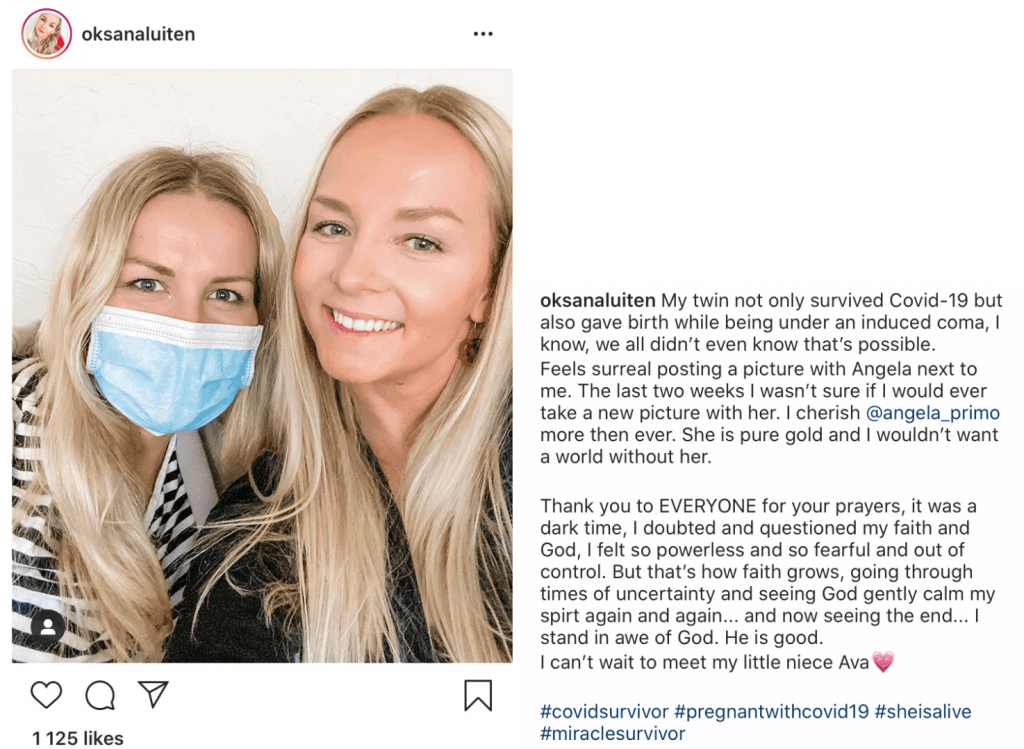
Task: Share post with paper plane icon
Action: coord(153,694)
